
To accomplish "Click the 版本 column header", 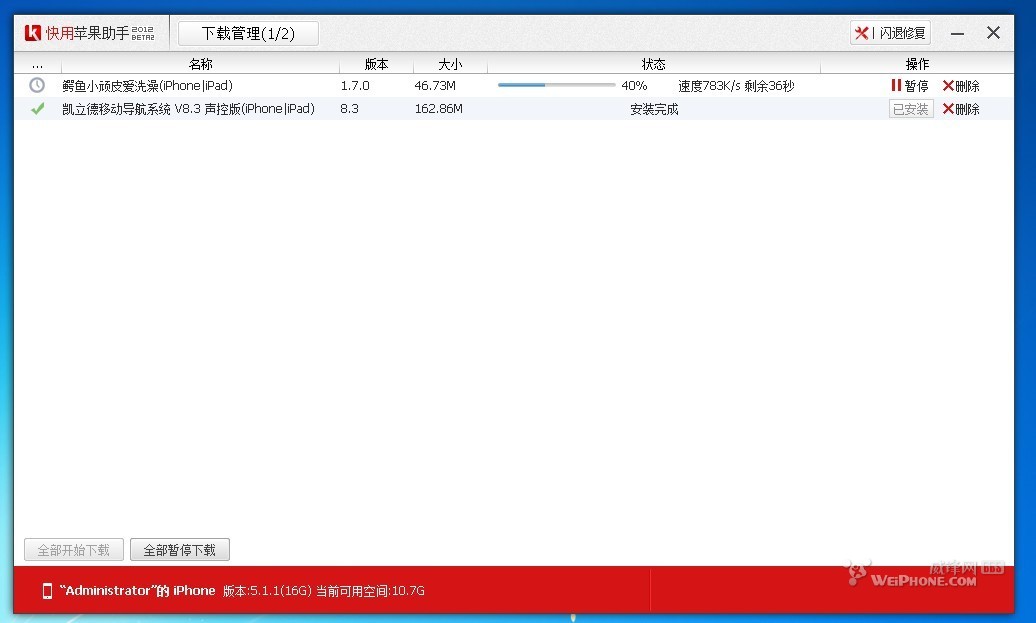I will pyautogui.click(x=377, y=64).
